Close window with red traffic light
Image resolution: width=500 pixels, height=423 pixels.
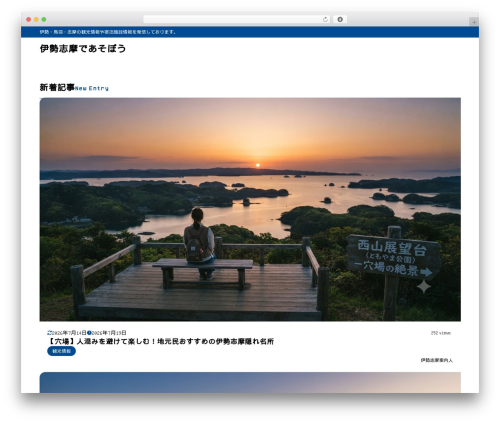pyautogui.click(x=29, y=20)
